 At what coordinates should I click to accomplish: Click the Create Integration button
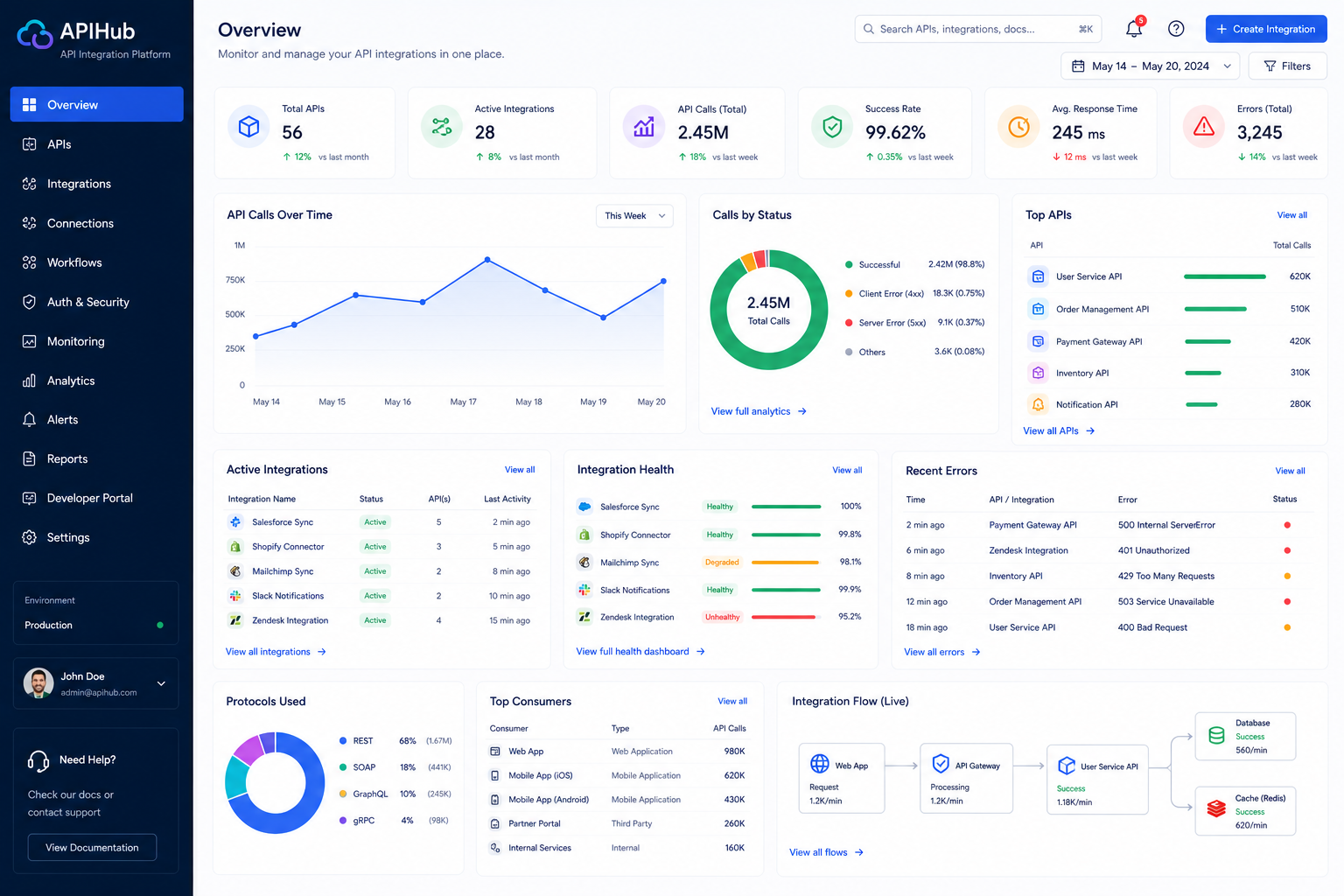[1266, 29]
